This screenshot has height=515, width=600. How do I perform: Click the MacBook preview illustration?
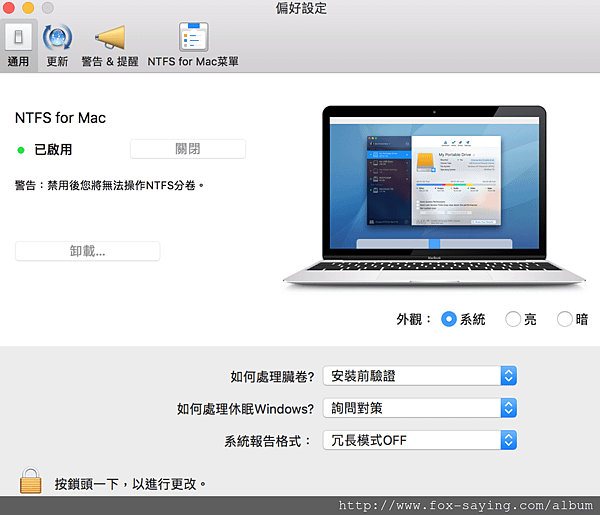click(434, 196)
